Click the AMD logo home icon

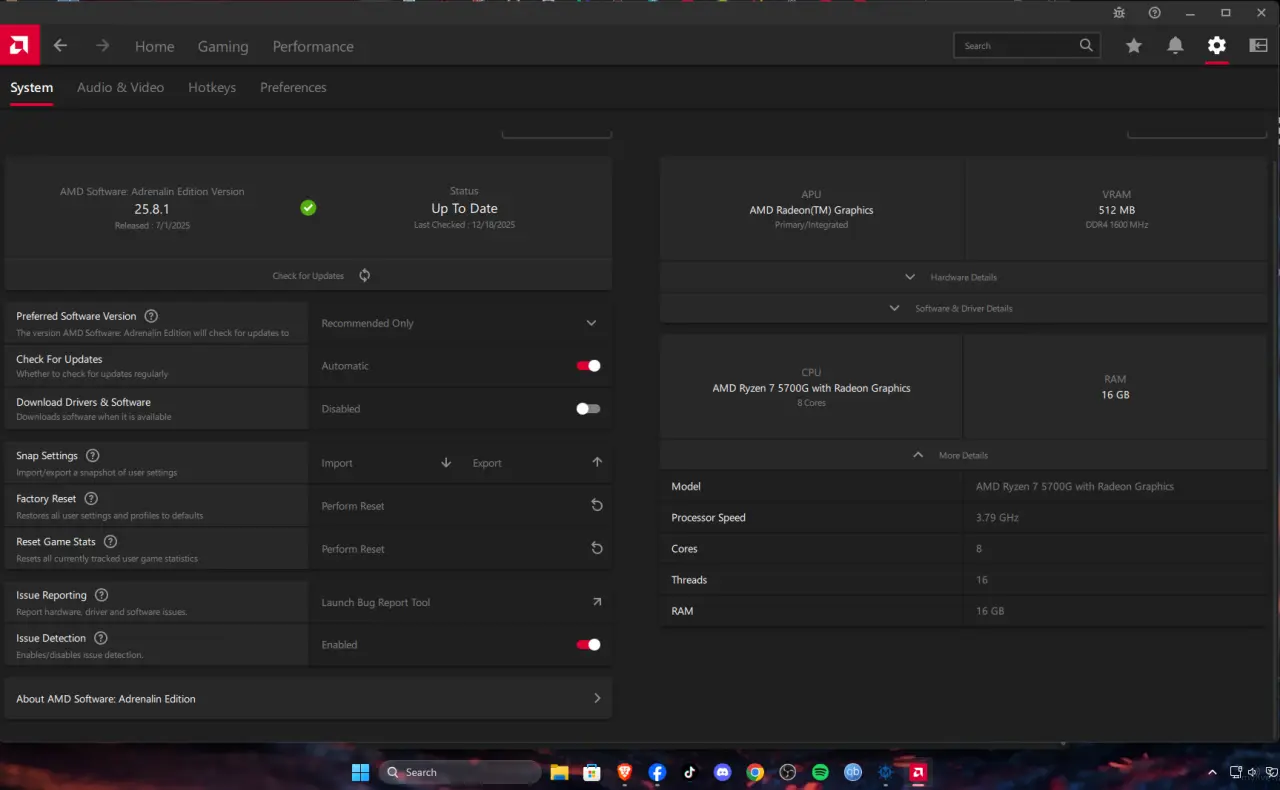pos(19,45)
